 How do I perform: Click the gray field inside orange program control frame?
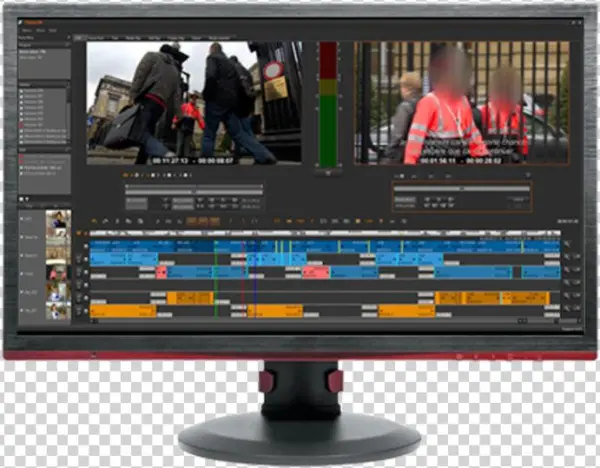405,200
